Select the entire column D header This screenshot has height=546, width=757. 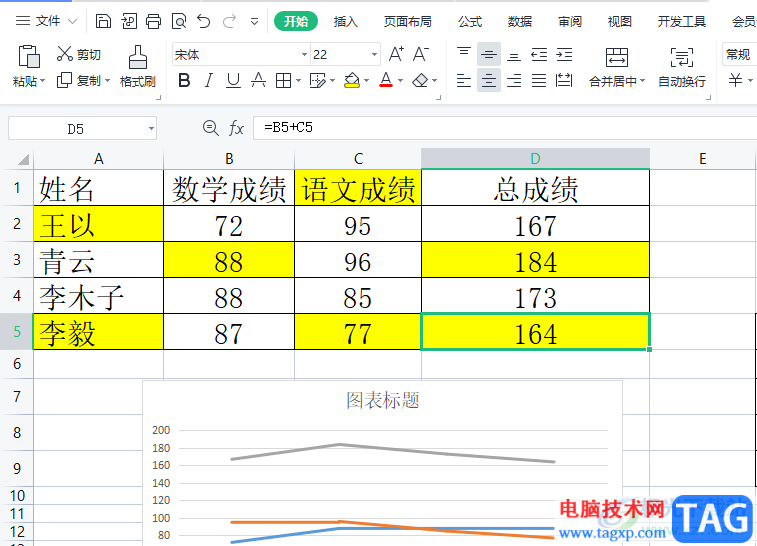(535, 159)
